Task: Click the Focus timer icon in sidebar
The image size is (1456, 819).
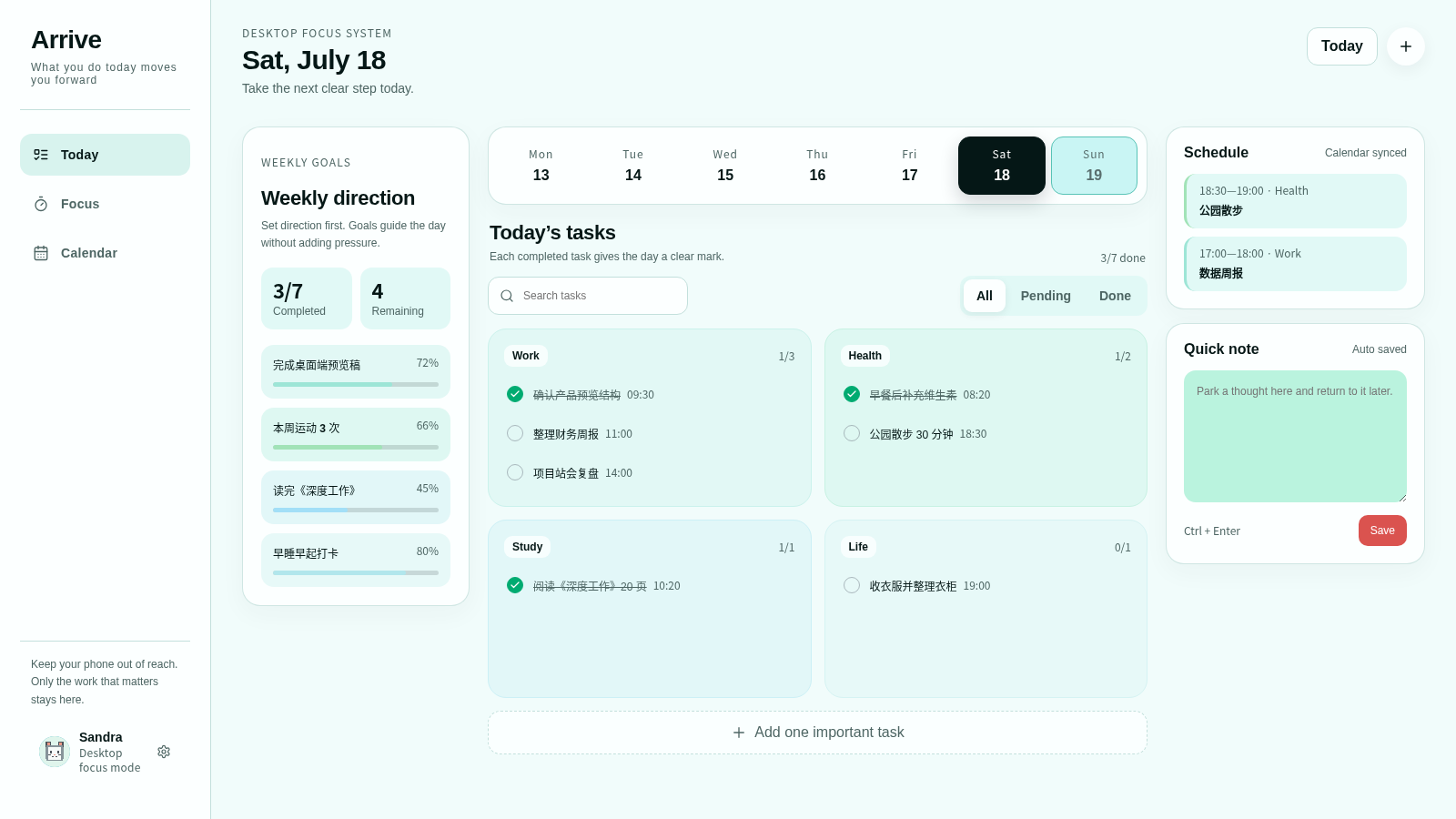Action: click(x=41, y=204)
